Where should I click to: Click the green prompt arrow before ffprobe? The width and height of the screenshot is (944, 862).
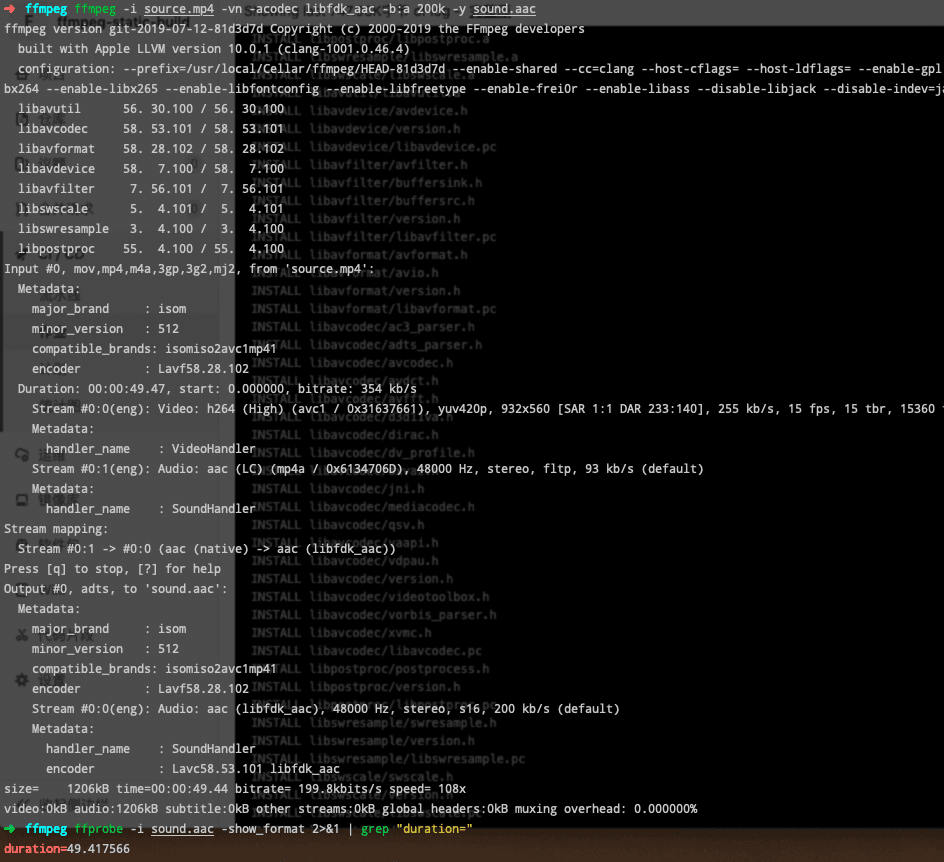click(x=9, y=829)
